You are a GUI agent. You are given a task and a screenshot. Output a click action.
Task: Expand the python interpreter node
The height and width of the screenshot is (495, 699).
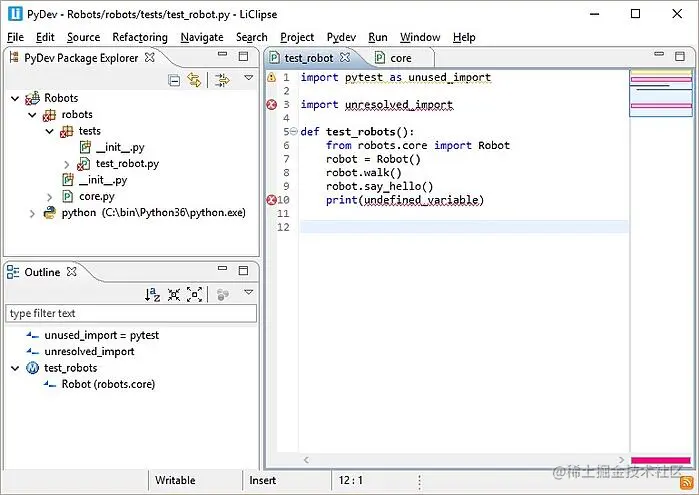pos(32,214)
